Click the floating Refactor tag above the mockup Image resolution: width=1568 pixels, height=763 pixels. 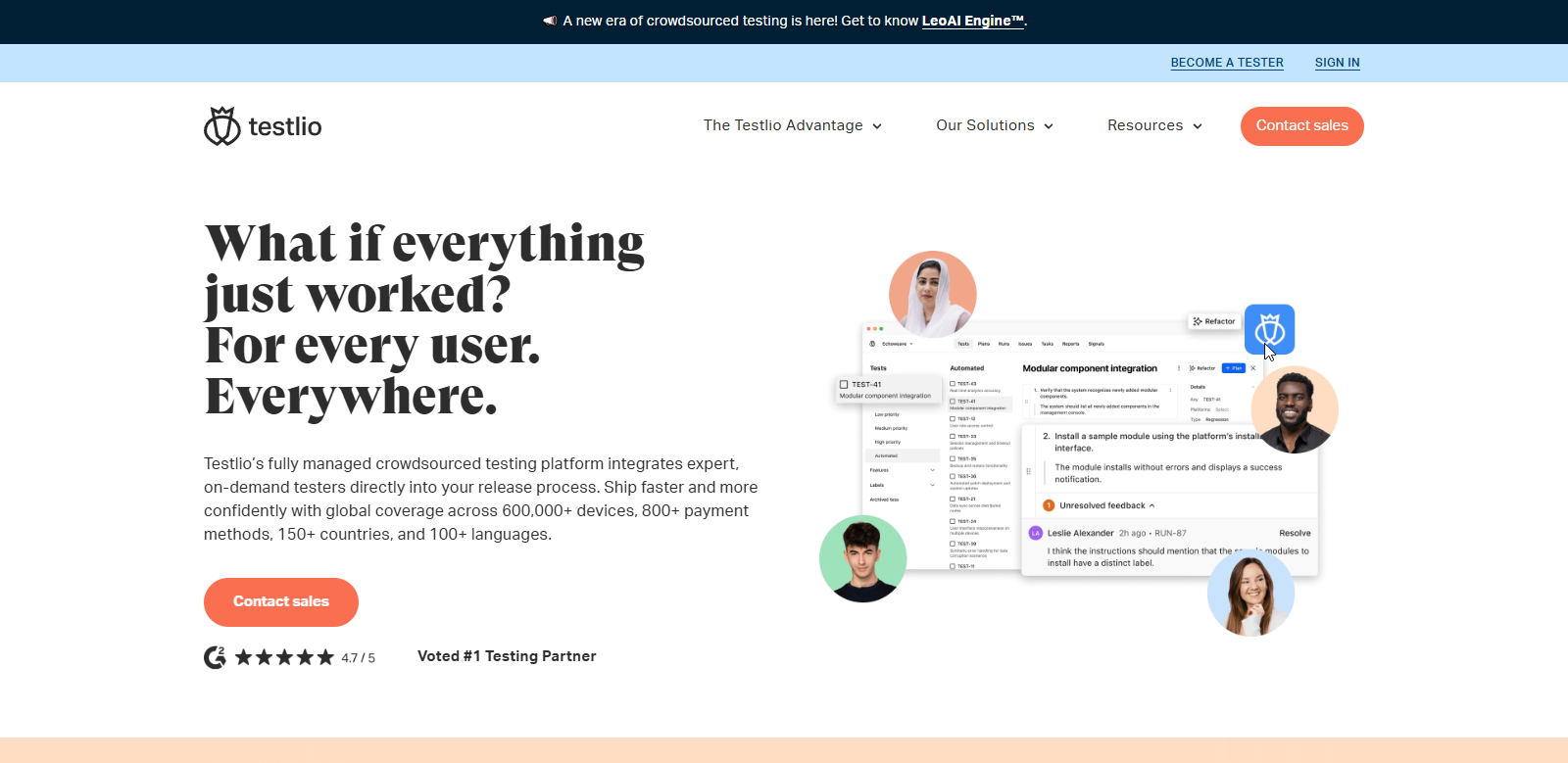pos(1215,321)
